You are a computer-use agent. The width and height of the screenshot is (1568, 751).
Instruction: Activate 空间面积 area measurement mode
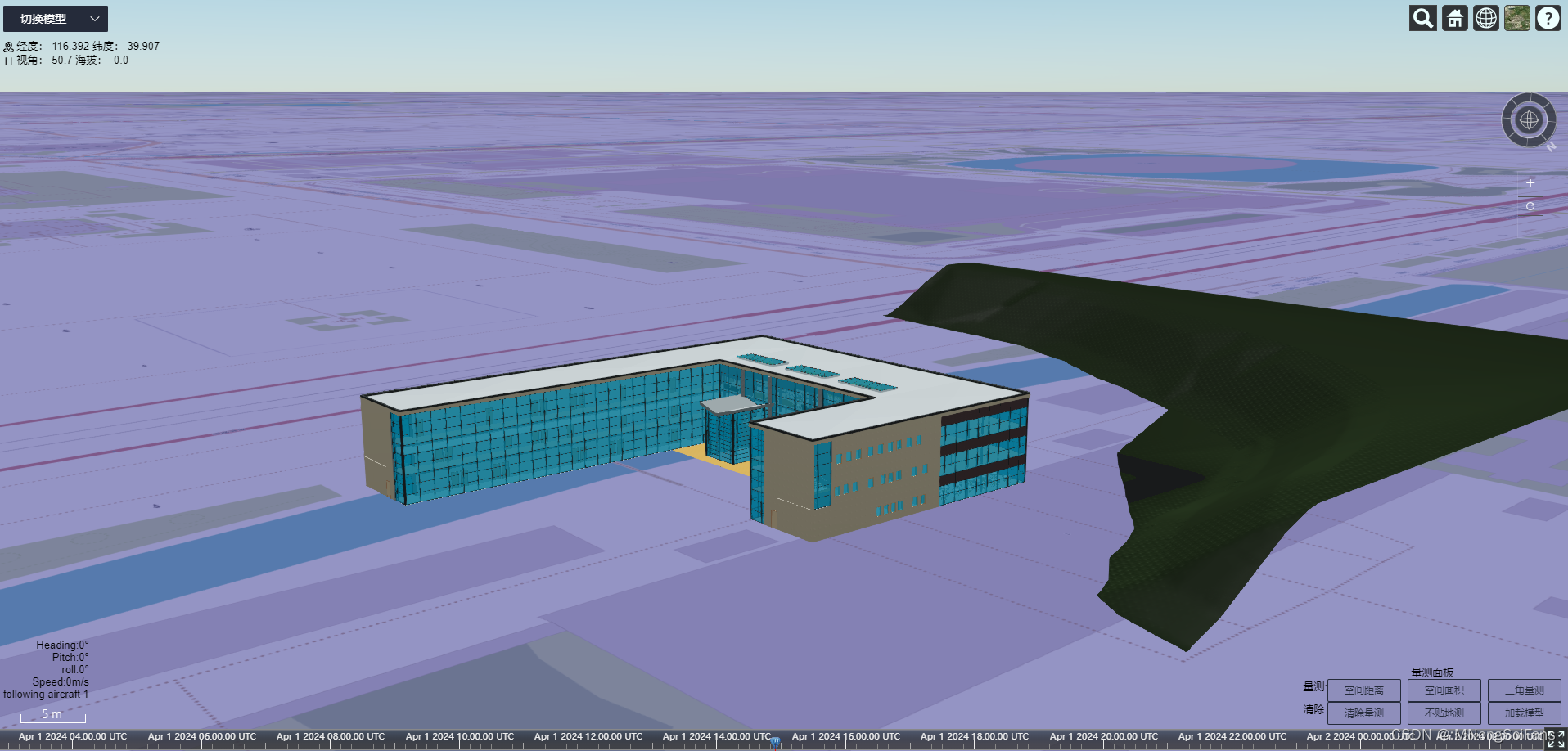[x=1444, y=690]
